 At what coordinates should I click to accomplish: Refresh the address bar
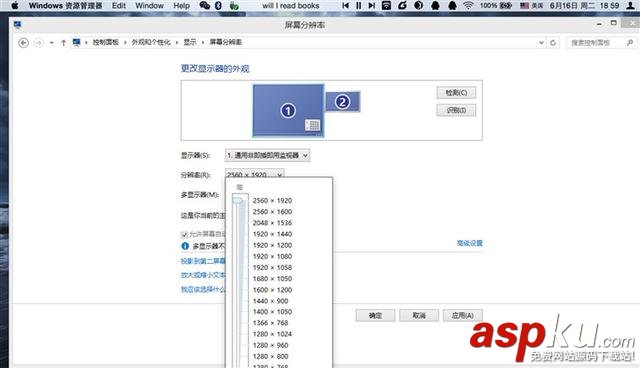[x=553, y=42]
